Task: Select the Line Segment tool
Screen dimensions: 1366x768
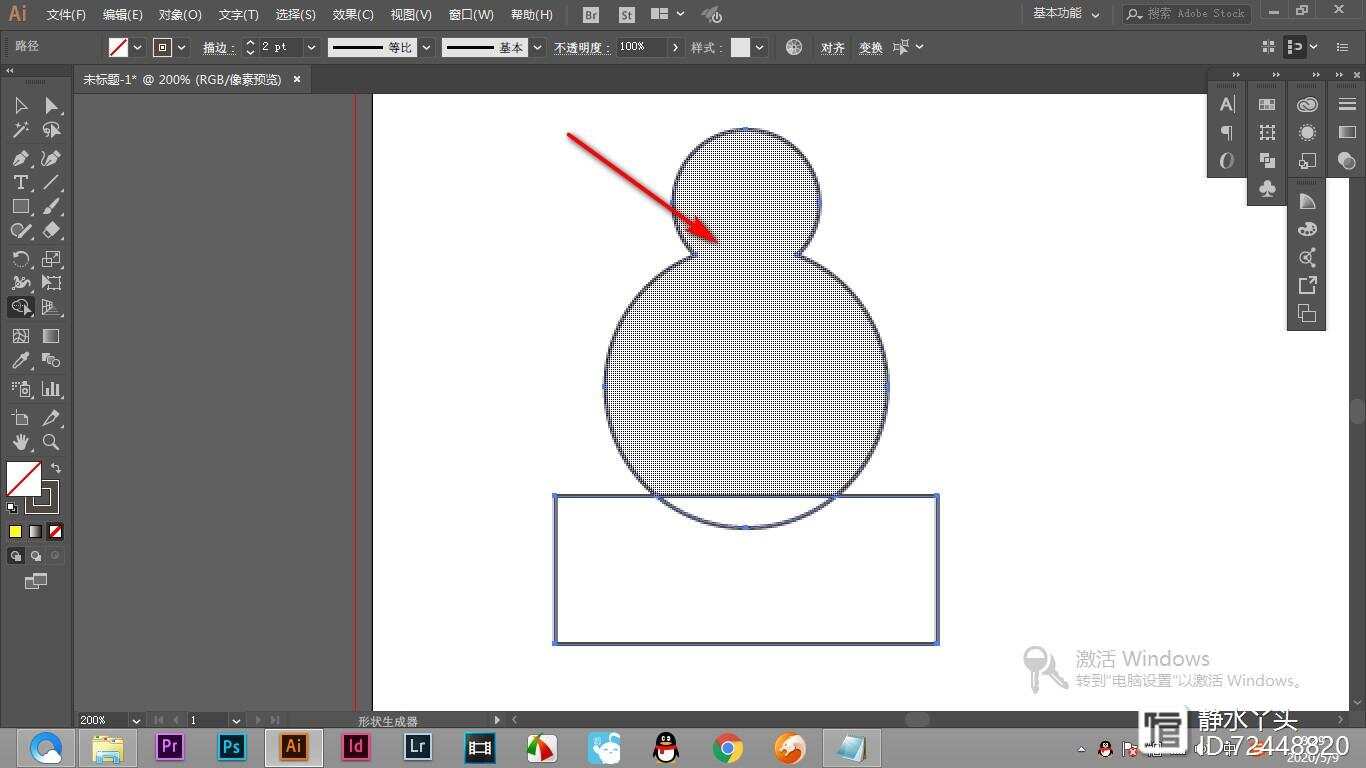Action: pos(51,182)
